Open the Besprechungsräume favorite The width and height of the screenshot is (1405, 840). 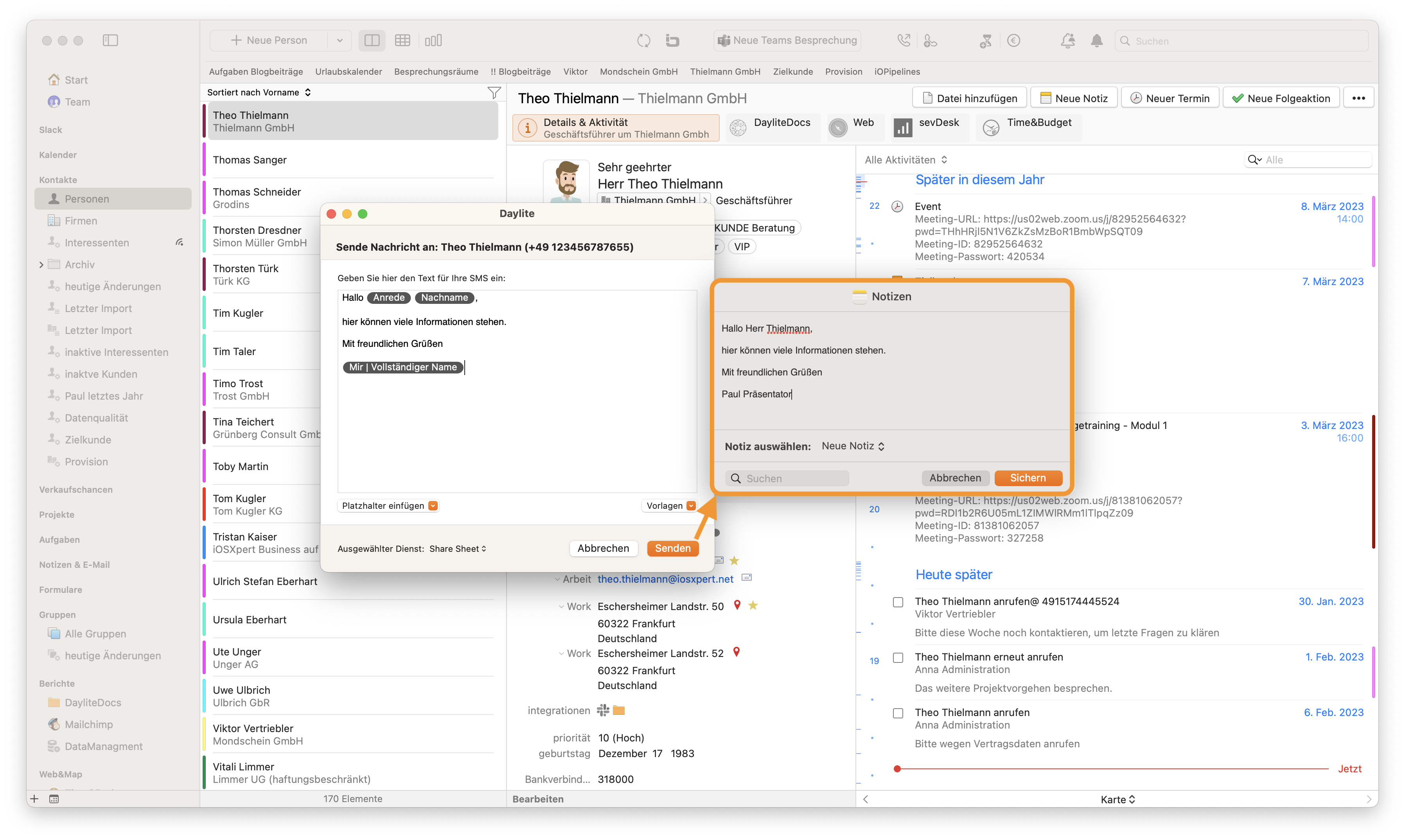[x=436, y=71]
